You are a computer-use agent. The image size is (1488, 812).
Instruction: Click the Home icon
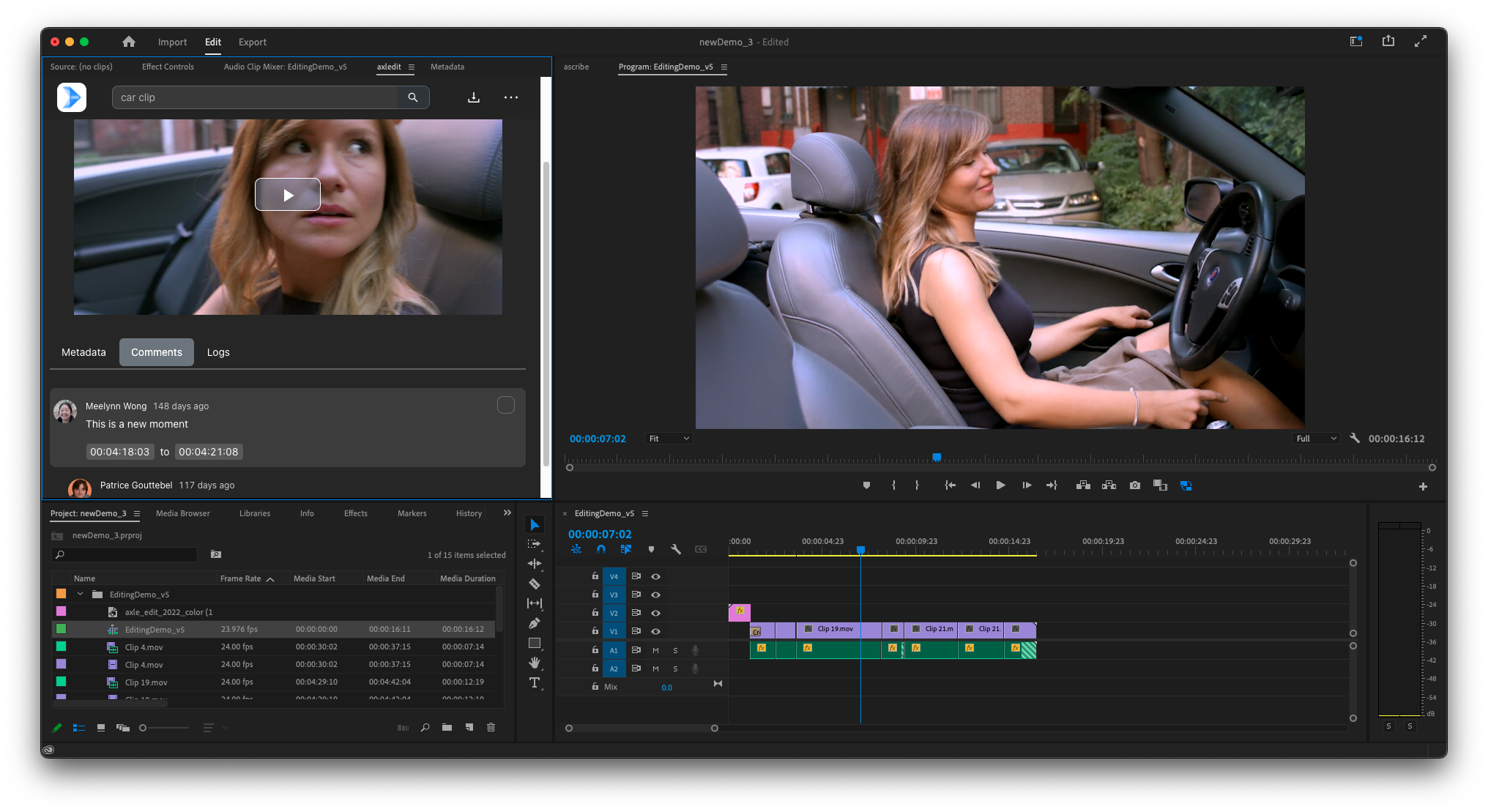(x=129, y=42)
